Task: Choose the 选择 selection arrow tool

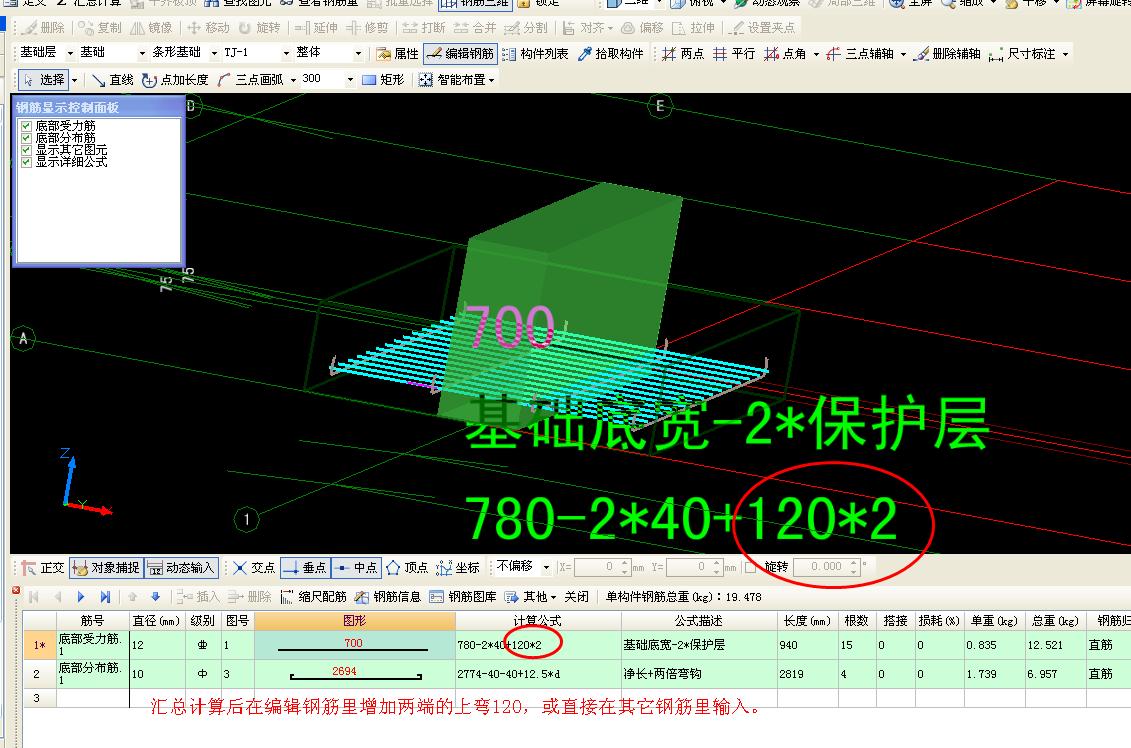Action: [43, 80]
